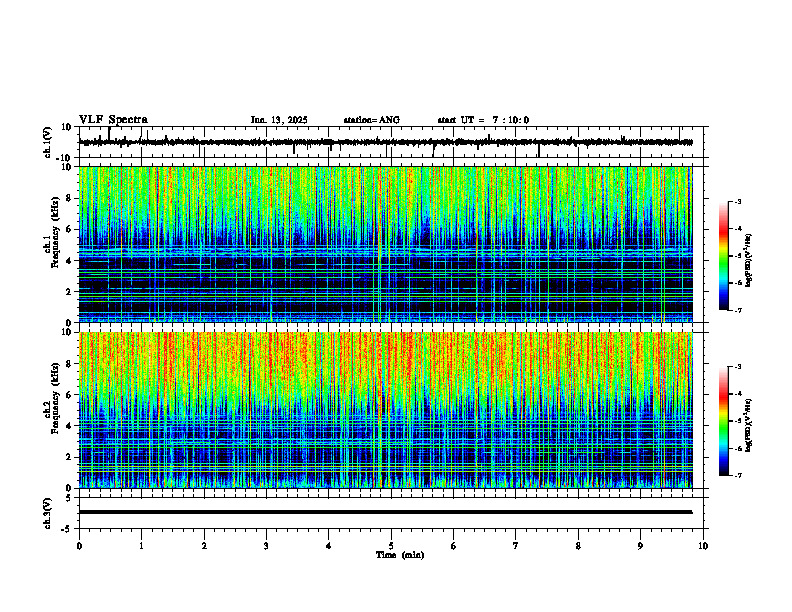This screenshot has width=792, height=612.
Task: Click the '-7' value on ch.1 colorbar
Action: [x=737, y=310]
